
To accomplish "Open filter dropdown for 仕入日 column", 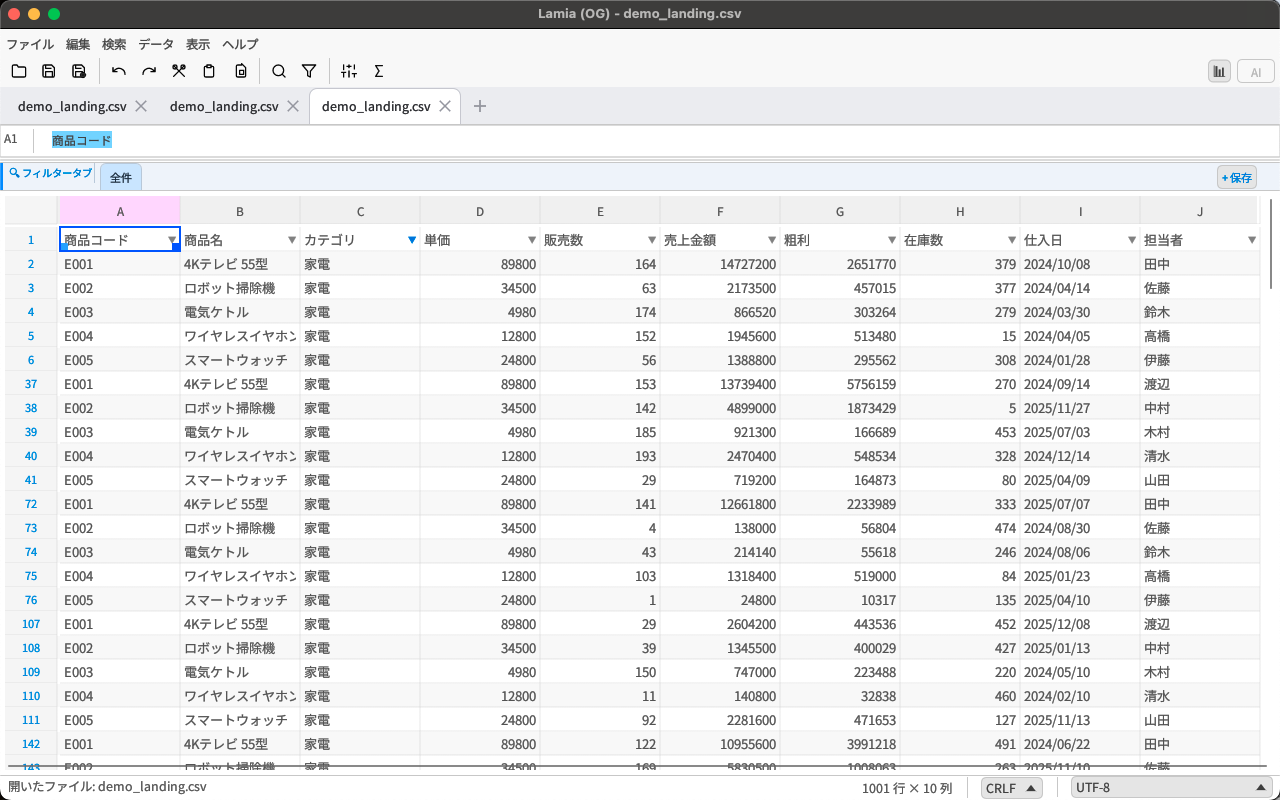I will coord(1132,240).
